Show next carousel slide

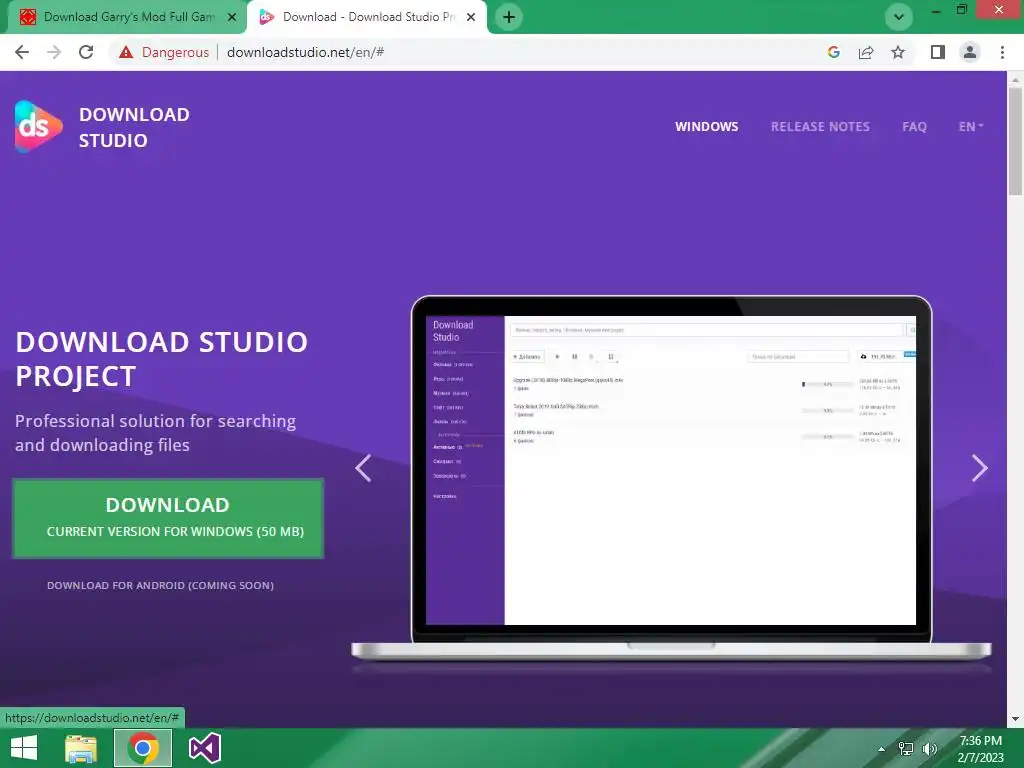[x=980, y=468]
